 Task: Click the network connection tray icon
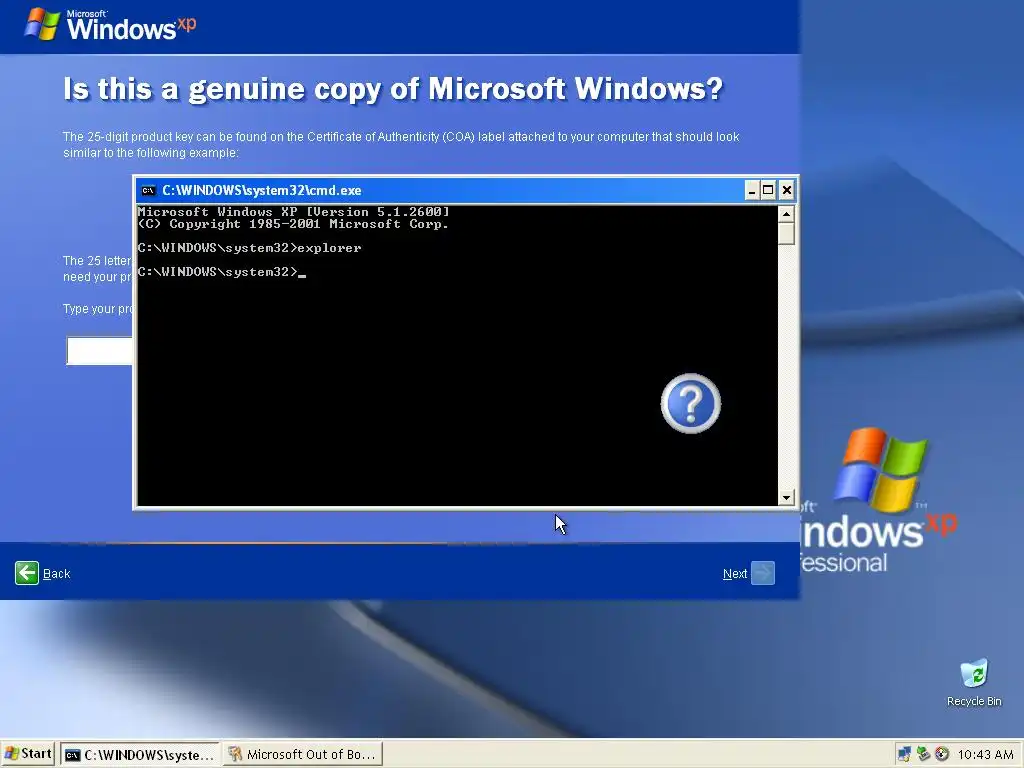[x=904, y=754]
